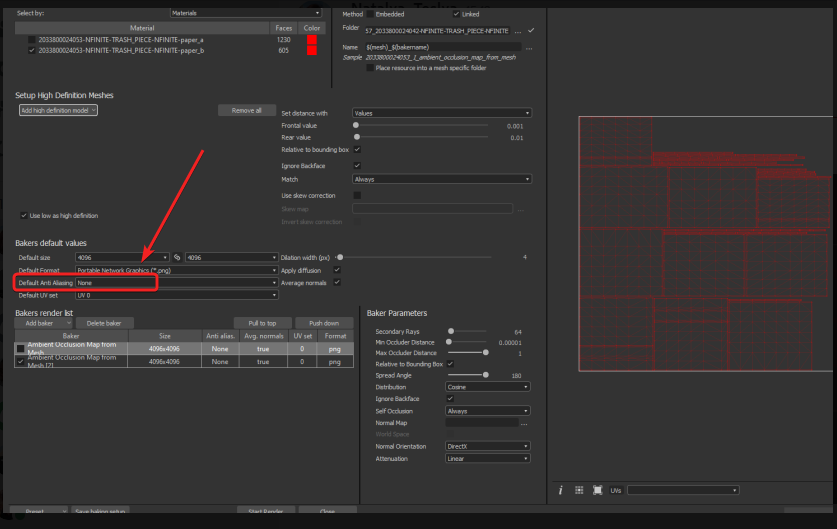Click the Normal Map input field

pyautogui.click(x=481, y=423)
